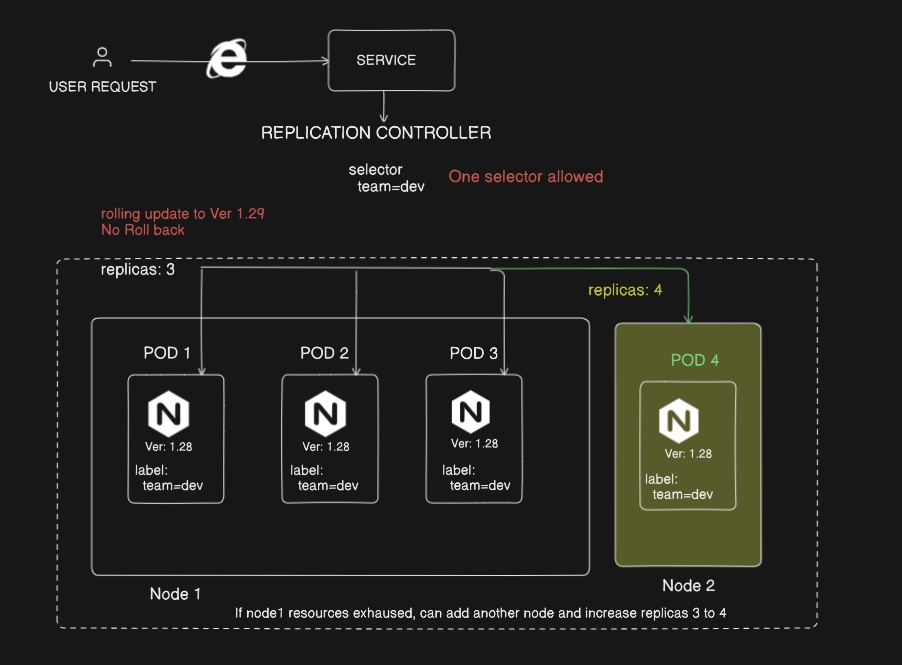Screen dimensions: 902x665
Task: Select the "replicas: 3" label
Action: (x=138, y=271)
